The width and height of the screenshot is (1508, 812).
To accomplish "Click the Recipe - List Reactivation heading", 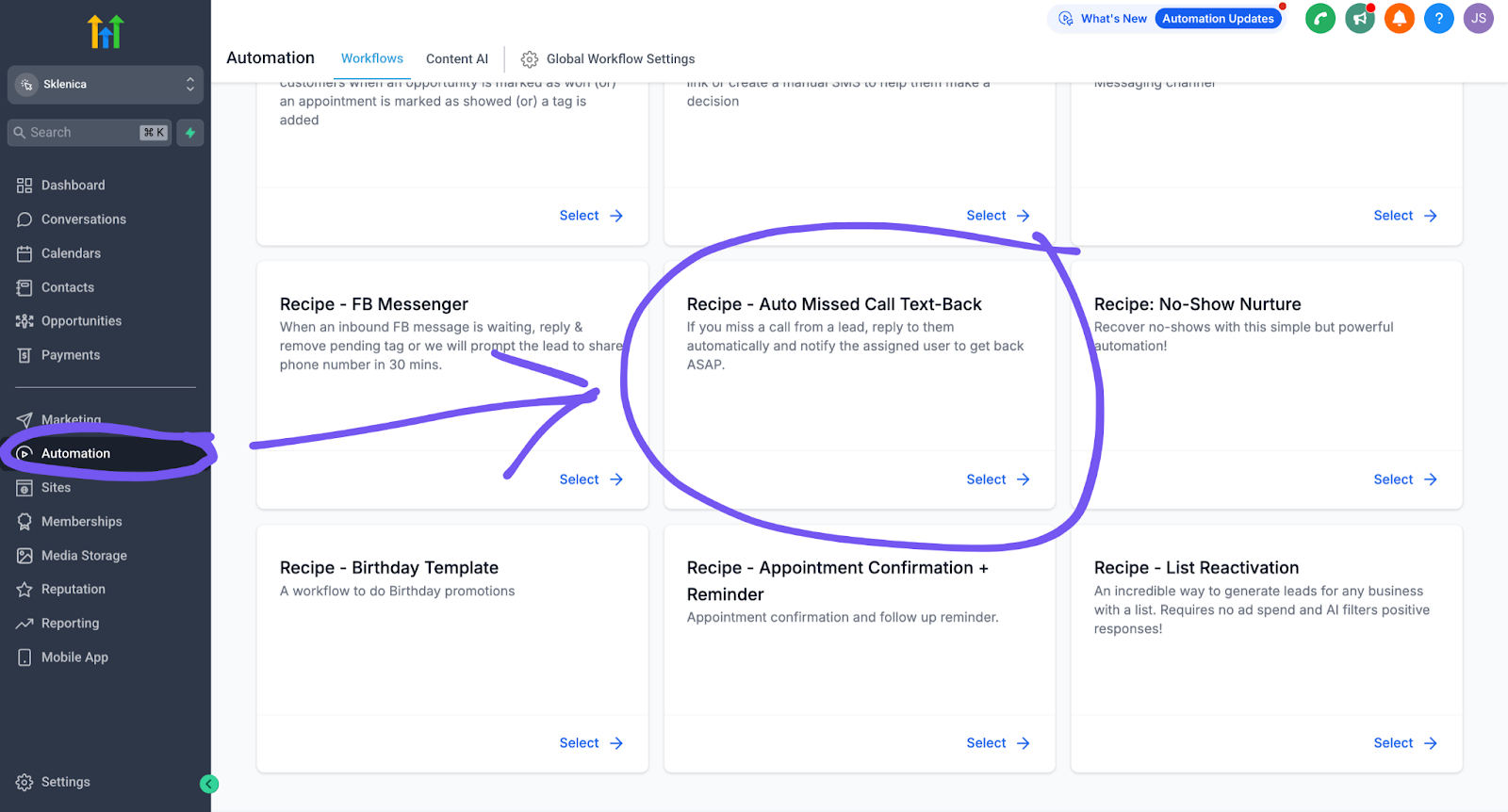I will click(1196, 568).
